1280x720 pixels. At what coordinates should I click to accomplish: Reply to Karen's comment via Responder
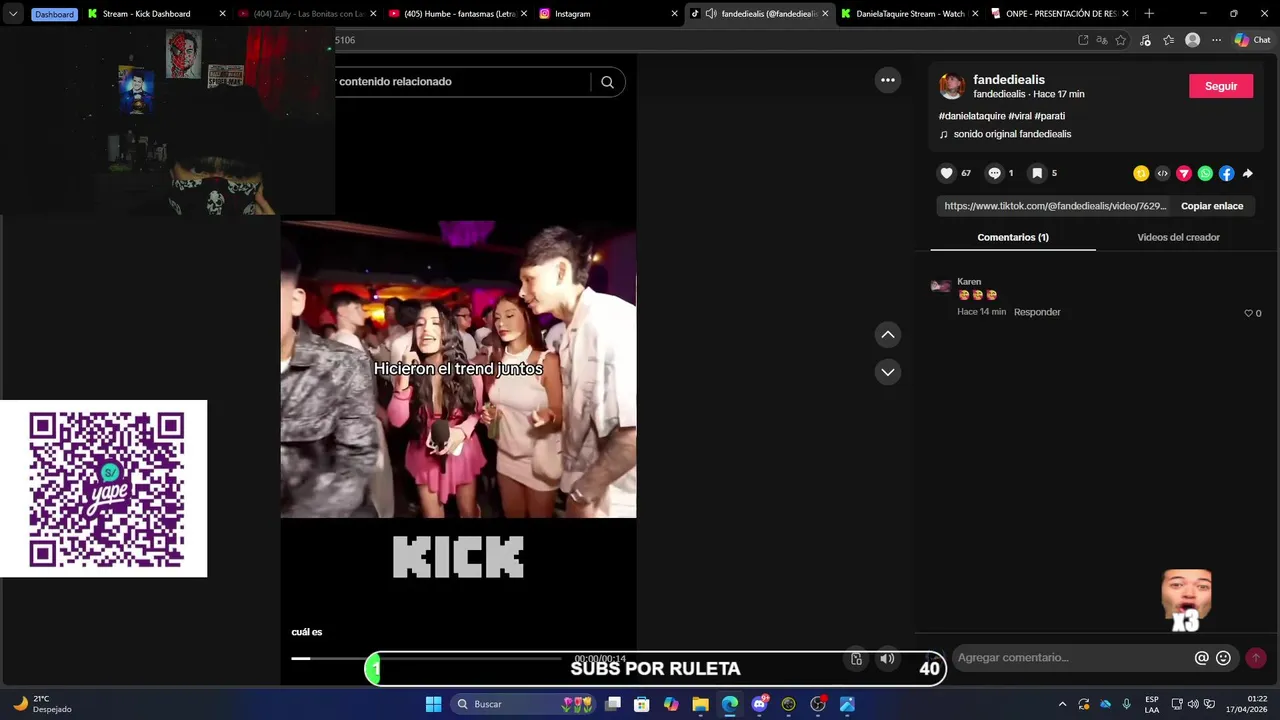point(1037,312)
